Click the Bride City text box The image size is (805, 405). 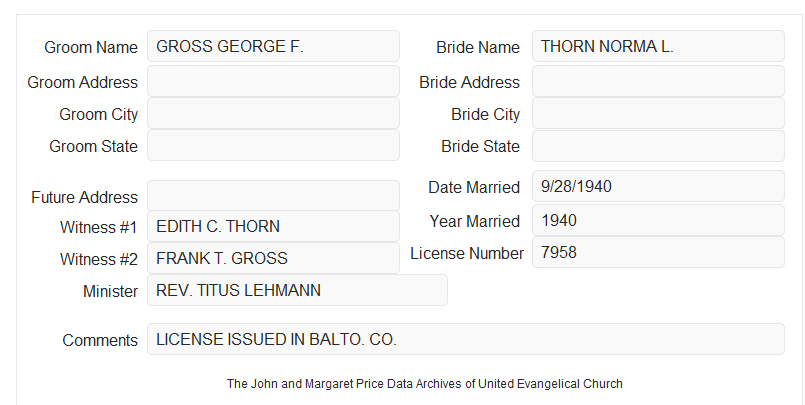coord(658,113)
